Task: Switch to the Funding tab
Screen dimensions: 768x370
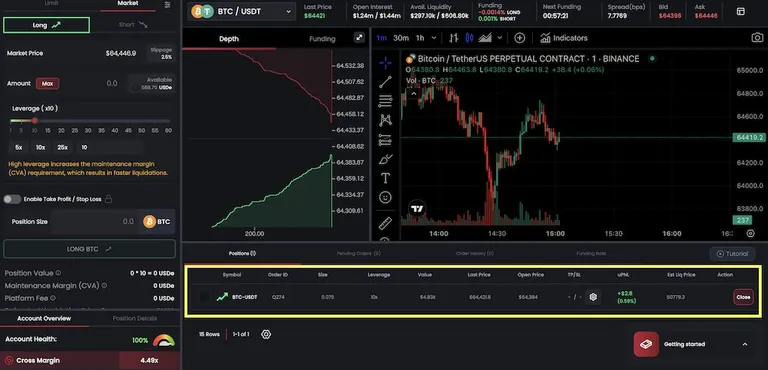Action: (322, 39)
